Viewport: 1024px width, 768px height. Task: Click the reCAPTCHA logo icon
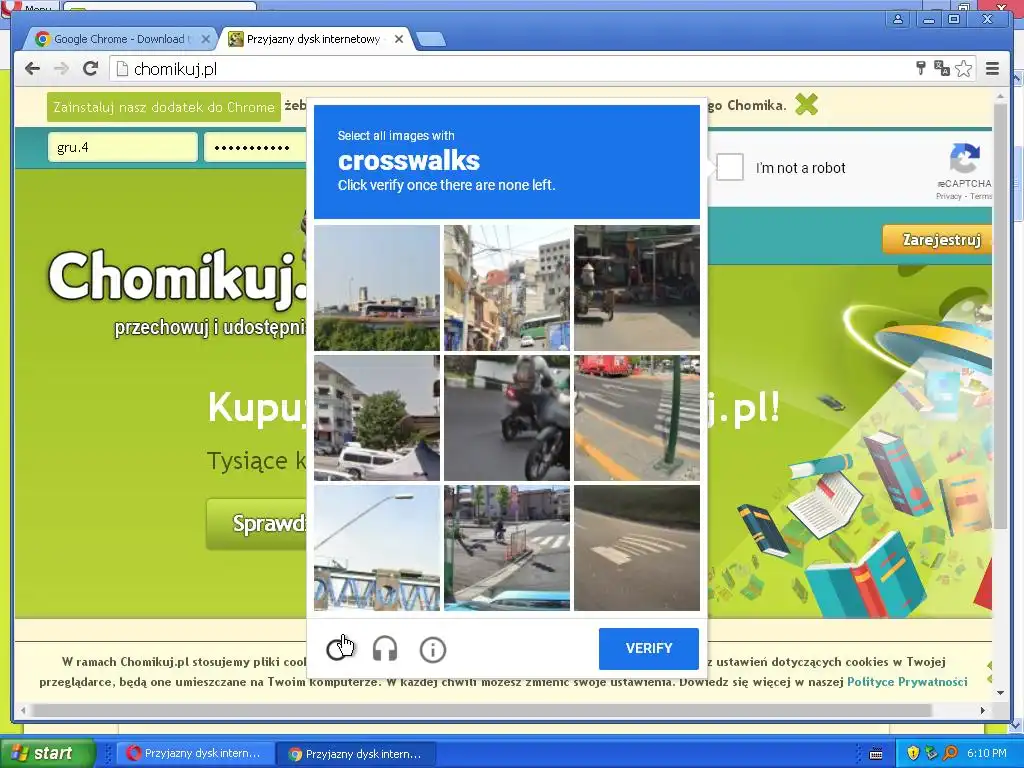coord(965,159)
